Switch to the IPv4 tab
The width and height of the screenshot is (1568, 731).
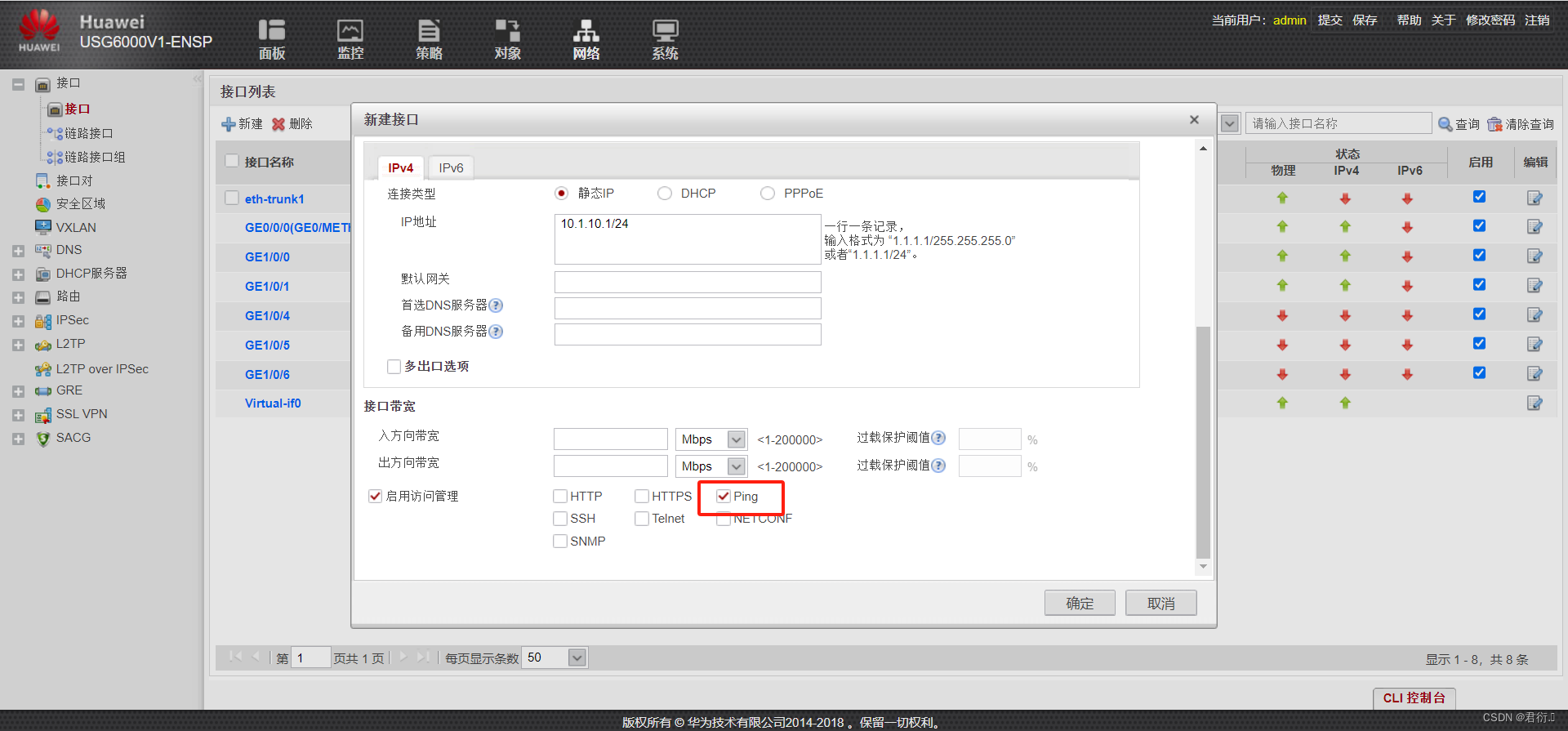(401, 167)
